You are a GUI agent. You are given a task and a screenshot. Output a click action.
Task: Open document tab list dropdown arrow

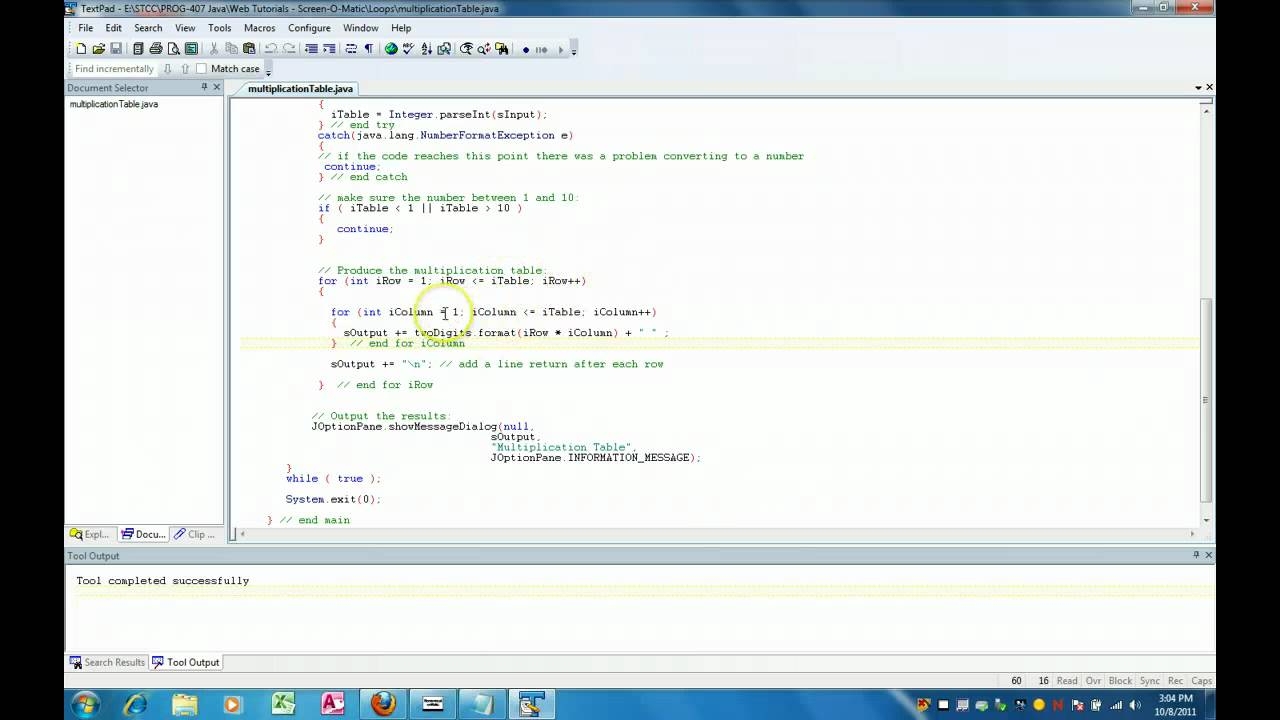click(1198, 88)
